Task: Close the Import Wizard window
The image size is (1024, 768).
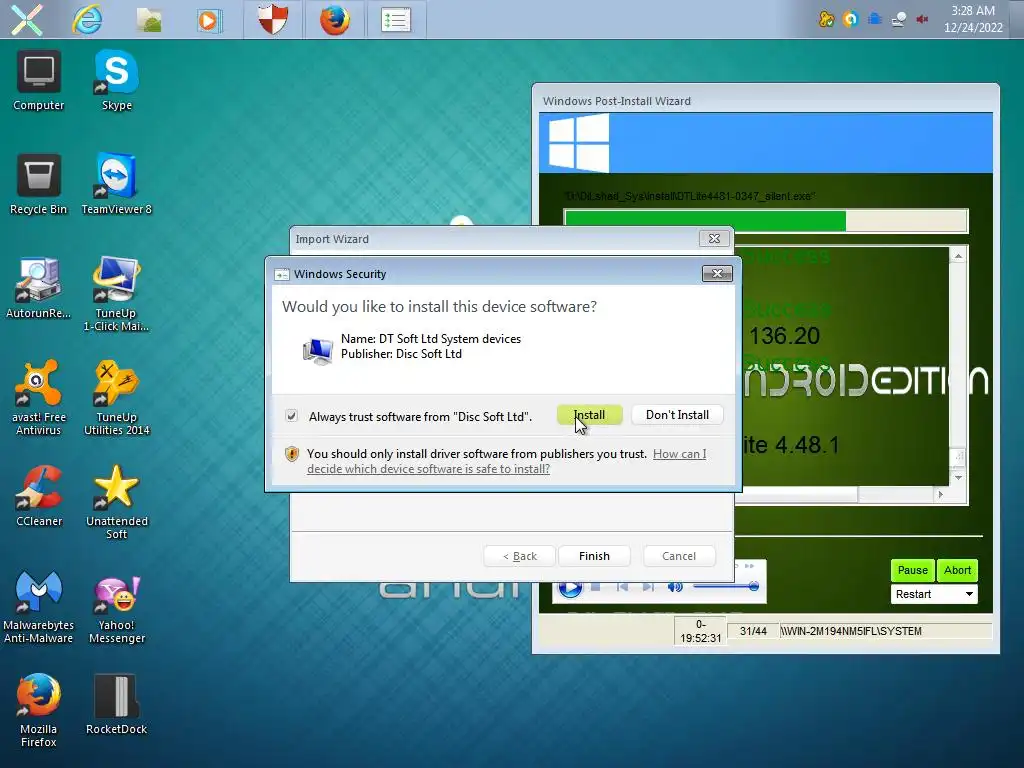Action: 714,238
